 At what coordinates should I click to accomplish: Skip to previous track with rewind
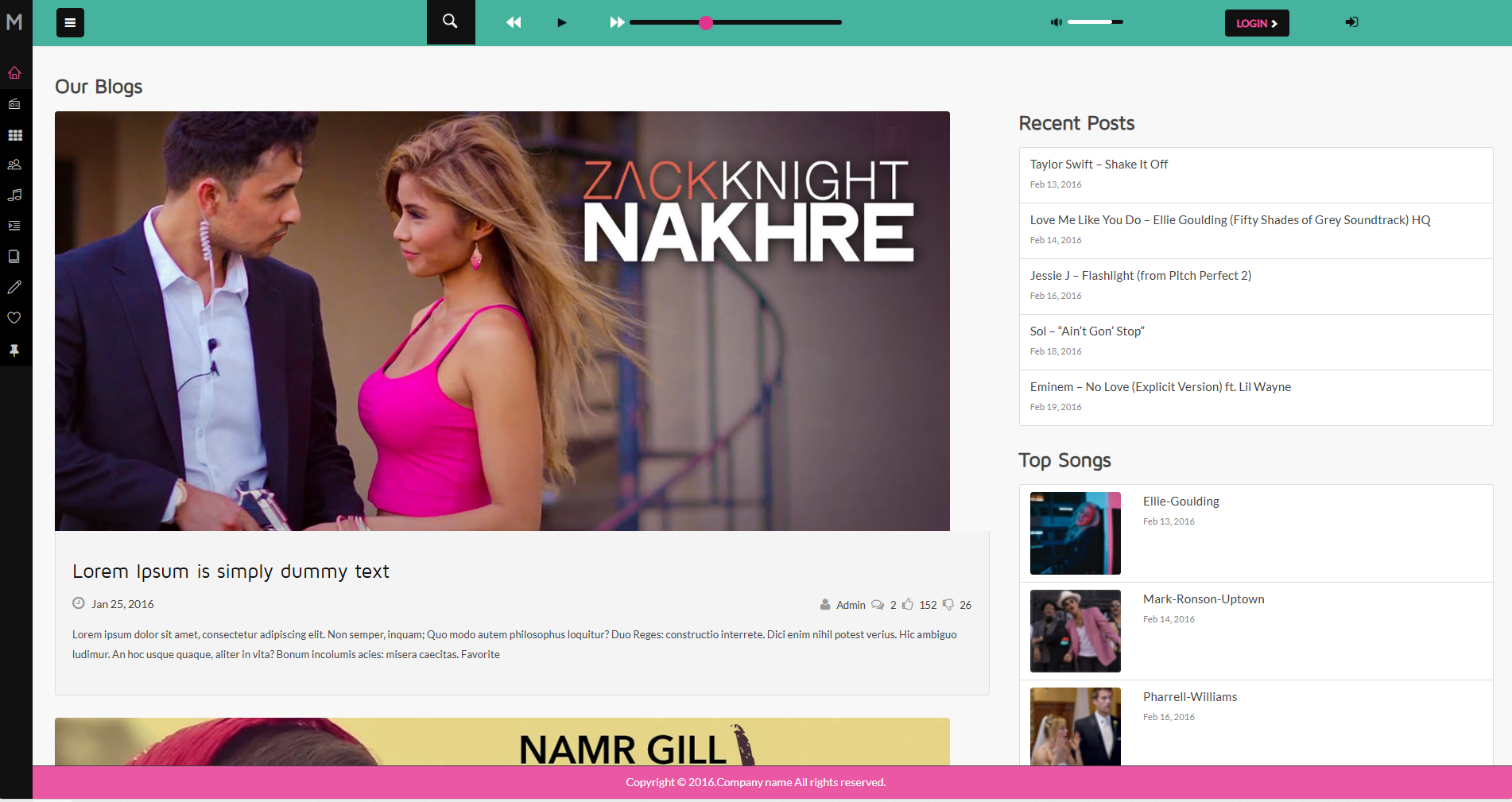point(514,22)
